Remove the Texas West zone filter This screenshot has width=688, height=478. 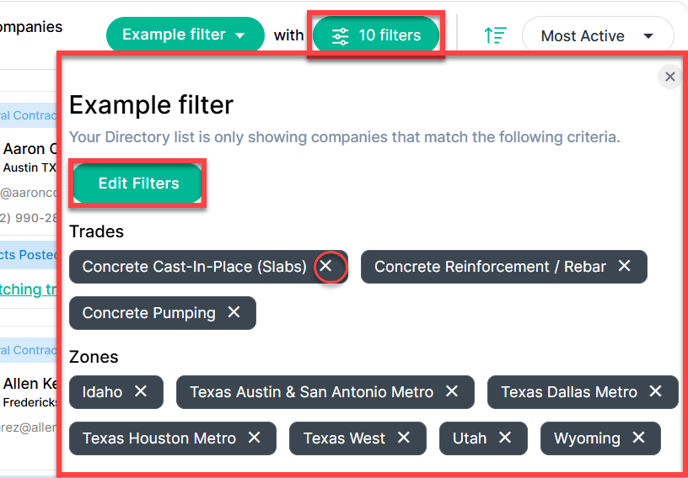pyautogui.click(x=404, y=438)
